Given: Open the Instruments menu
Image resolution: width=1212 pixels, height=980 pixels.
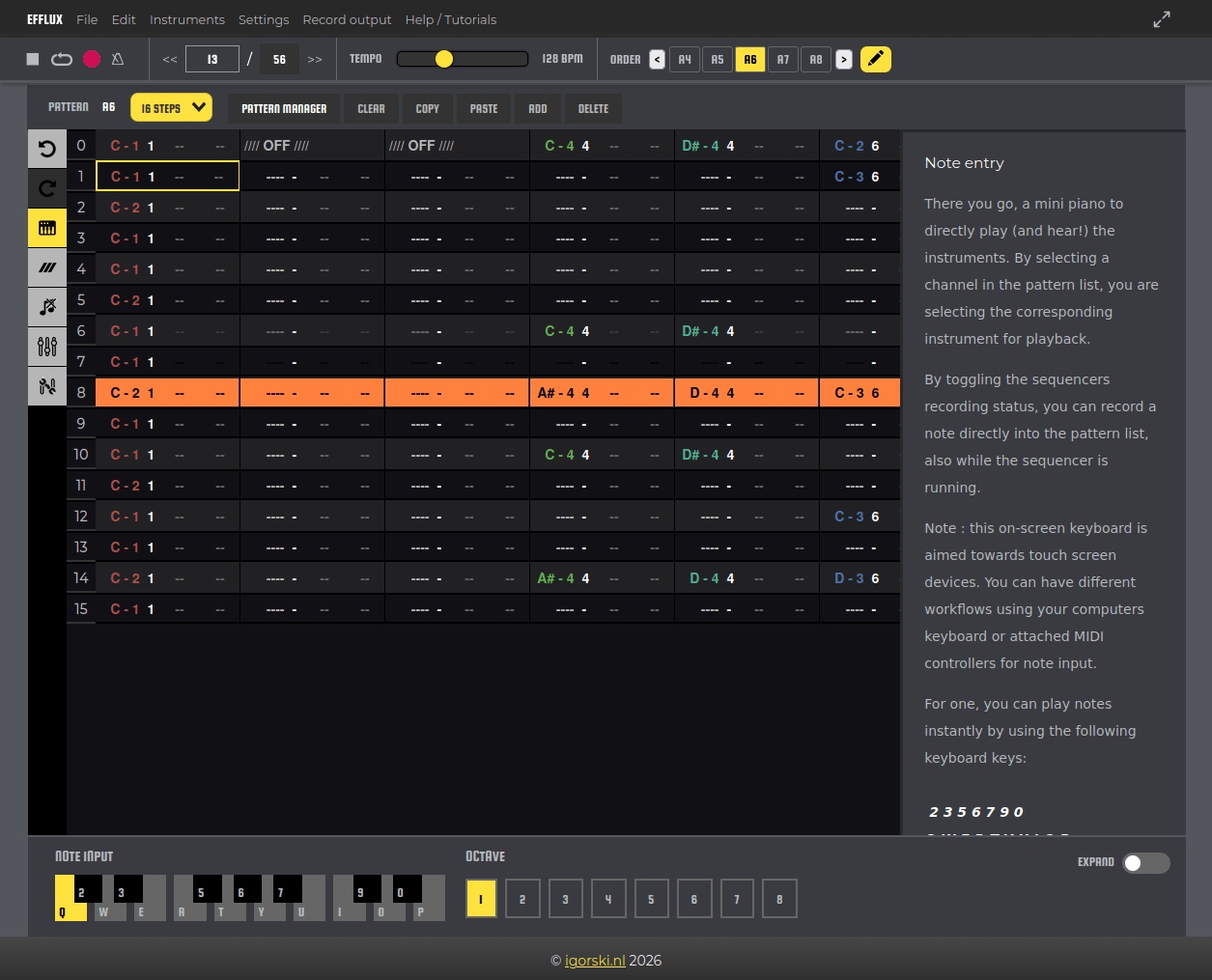Looking at the screenshot, I should tap(186, 19).
